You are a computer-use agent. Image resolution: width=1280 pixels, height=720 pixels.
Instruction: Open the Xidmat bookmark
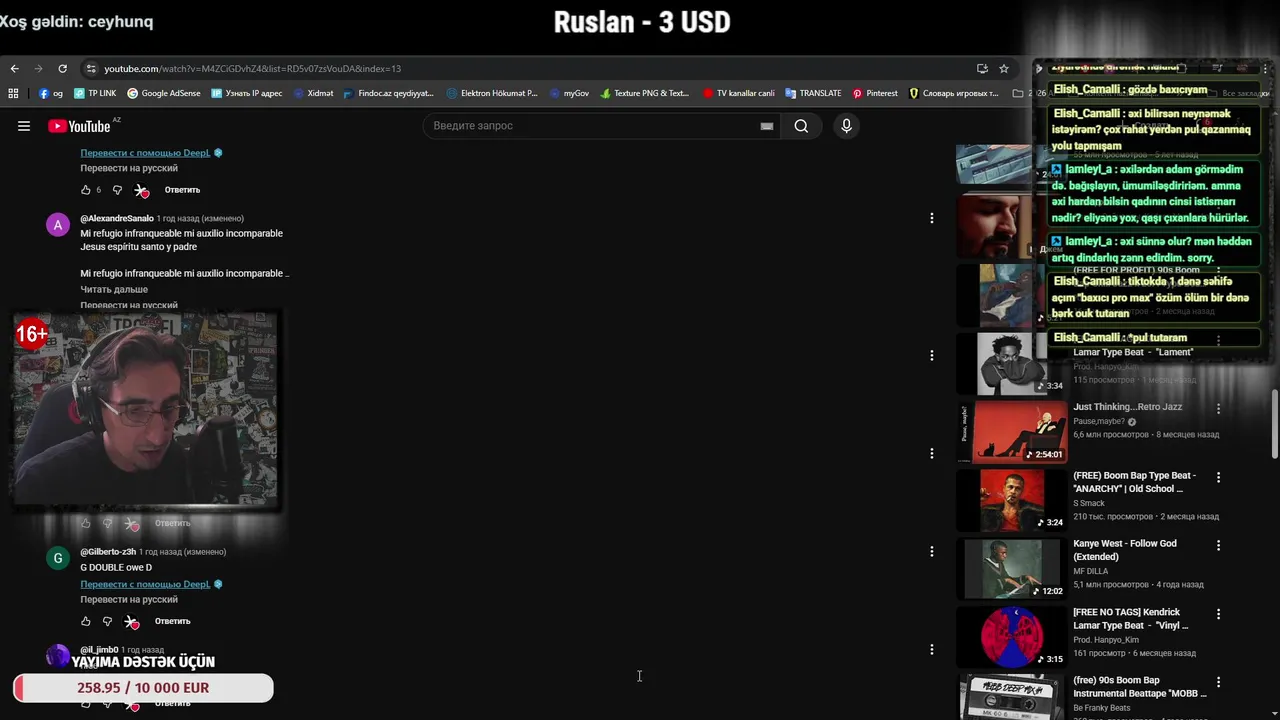click(x=314, y=93)
